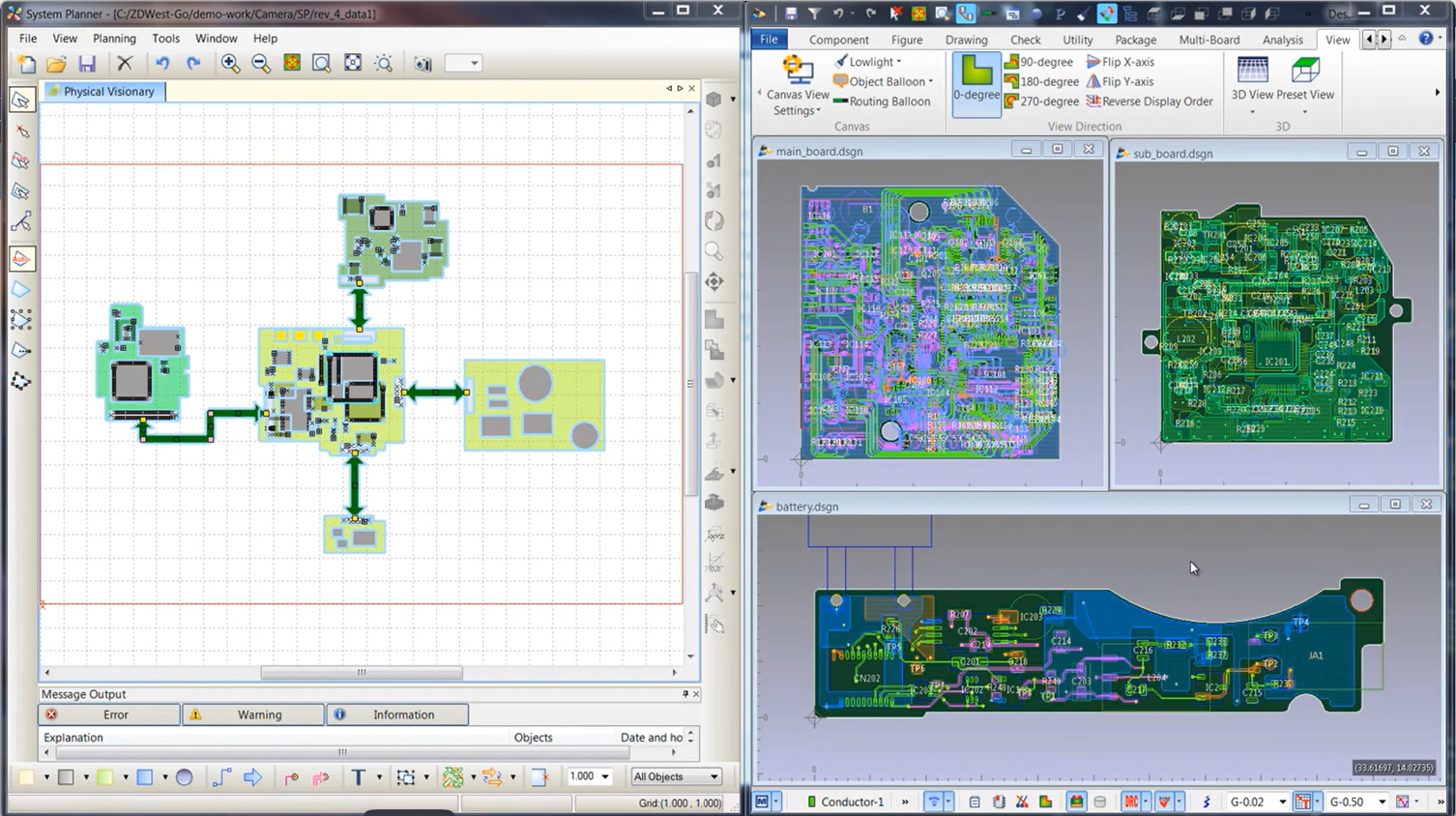Expand the Object Balloon dropdown
The height and width of the screenshot is (816, 1456).
coord(884,82)
